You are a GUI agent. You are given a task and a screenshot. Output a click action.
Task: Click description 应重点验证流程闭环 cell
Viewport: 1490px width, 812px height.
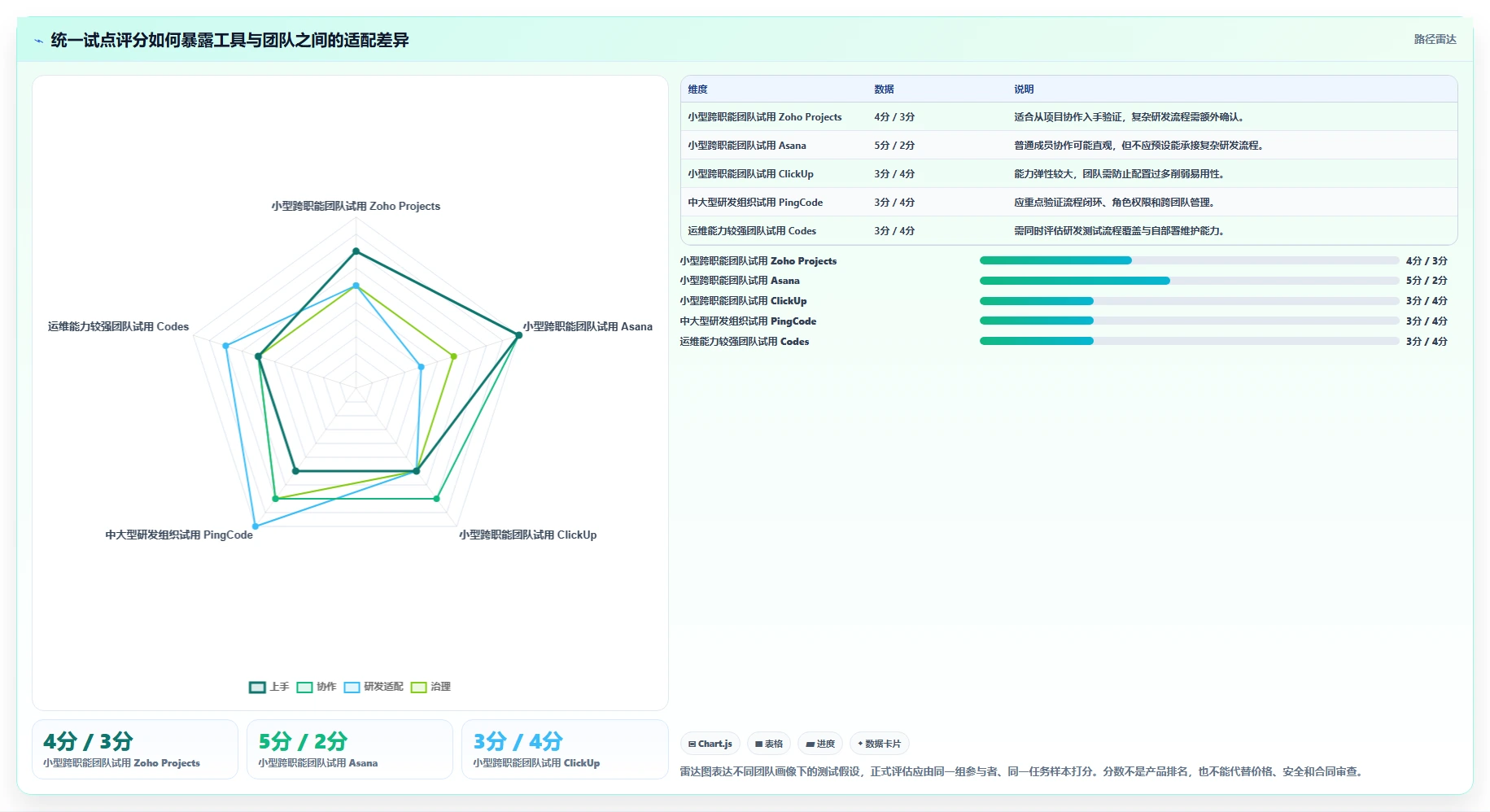(1116, 203)
